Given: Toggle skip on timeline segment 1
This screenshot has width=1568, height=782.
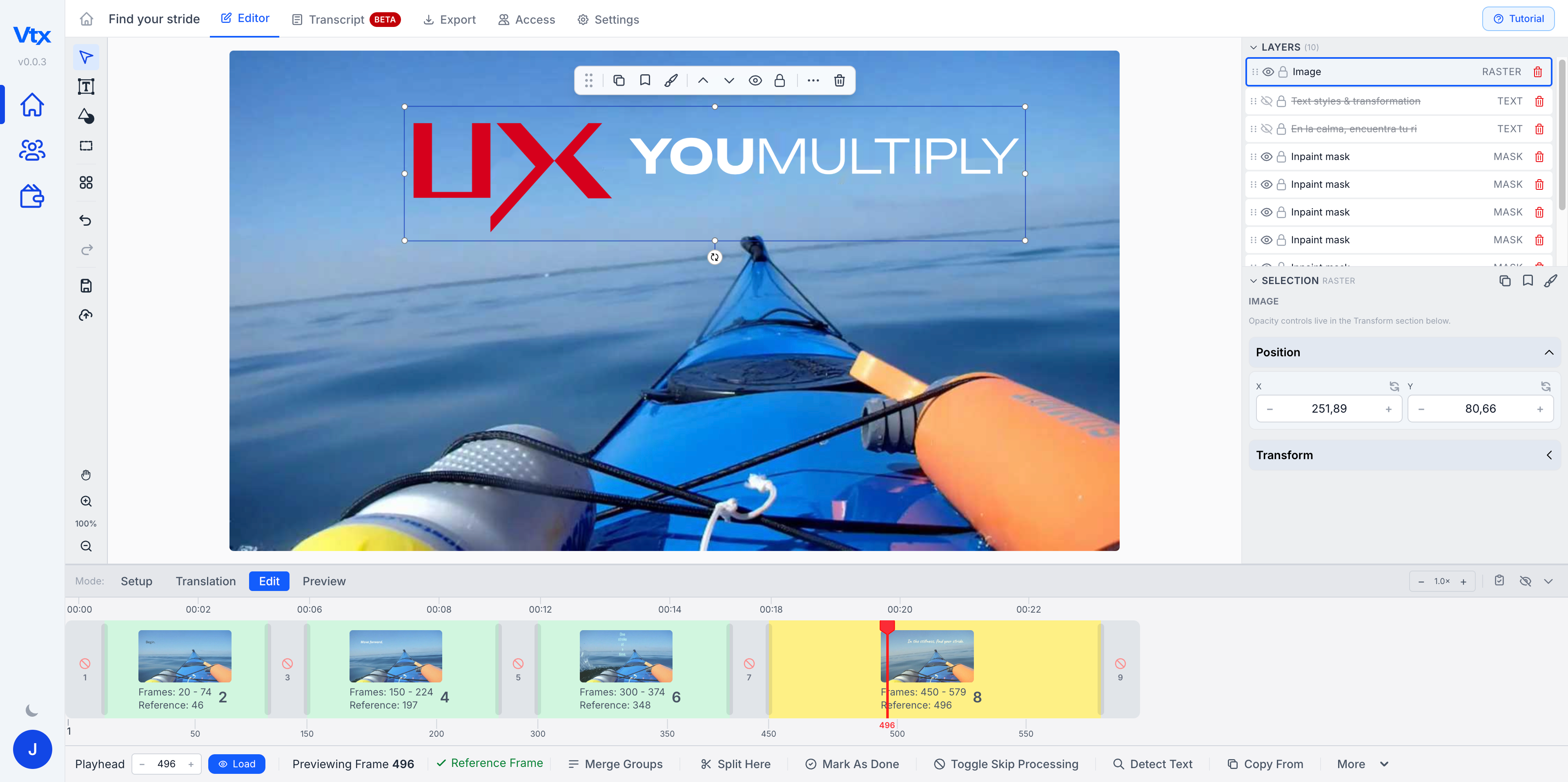Looking at the screenshot, I should tap(85, 663).
